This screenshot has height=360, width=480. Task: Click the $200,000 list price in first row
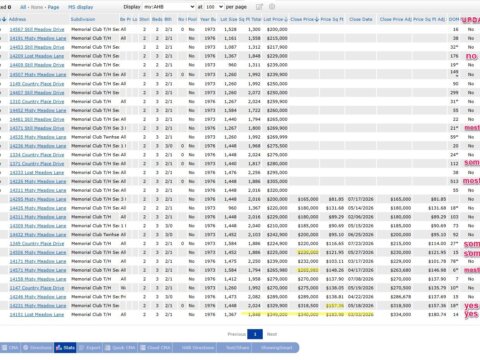coord(277,29)
